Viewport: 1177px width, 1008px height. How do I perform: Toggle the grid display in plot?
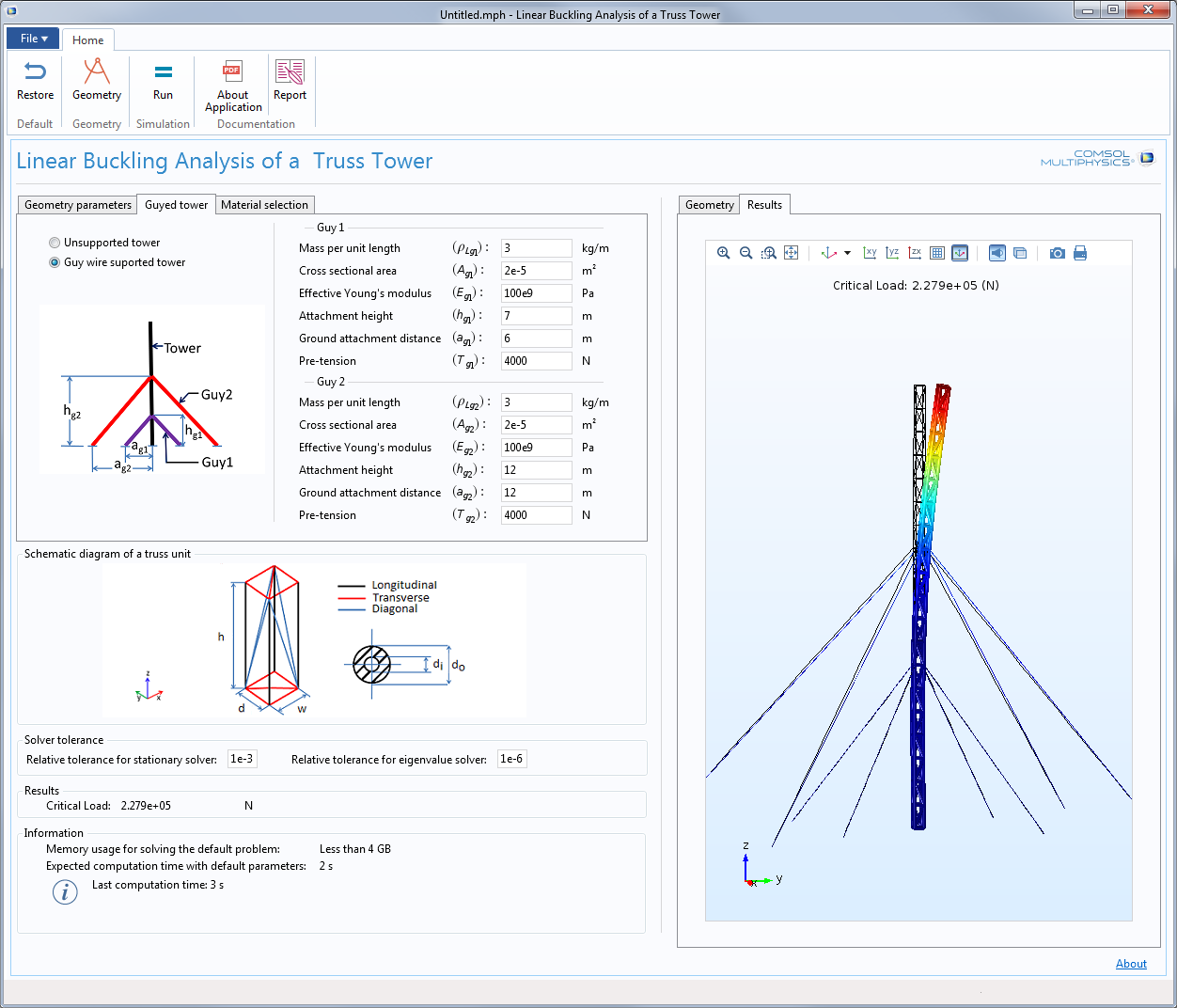click(x=937, y=253)
